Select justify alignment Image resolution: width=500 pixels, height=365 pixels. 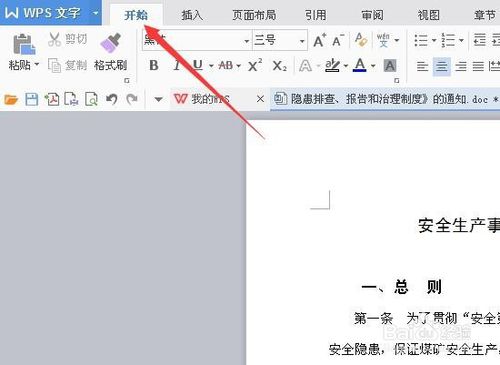(478, 66)
